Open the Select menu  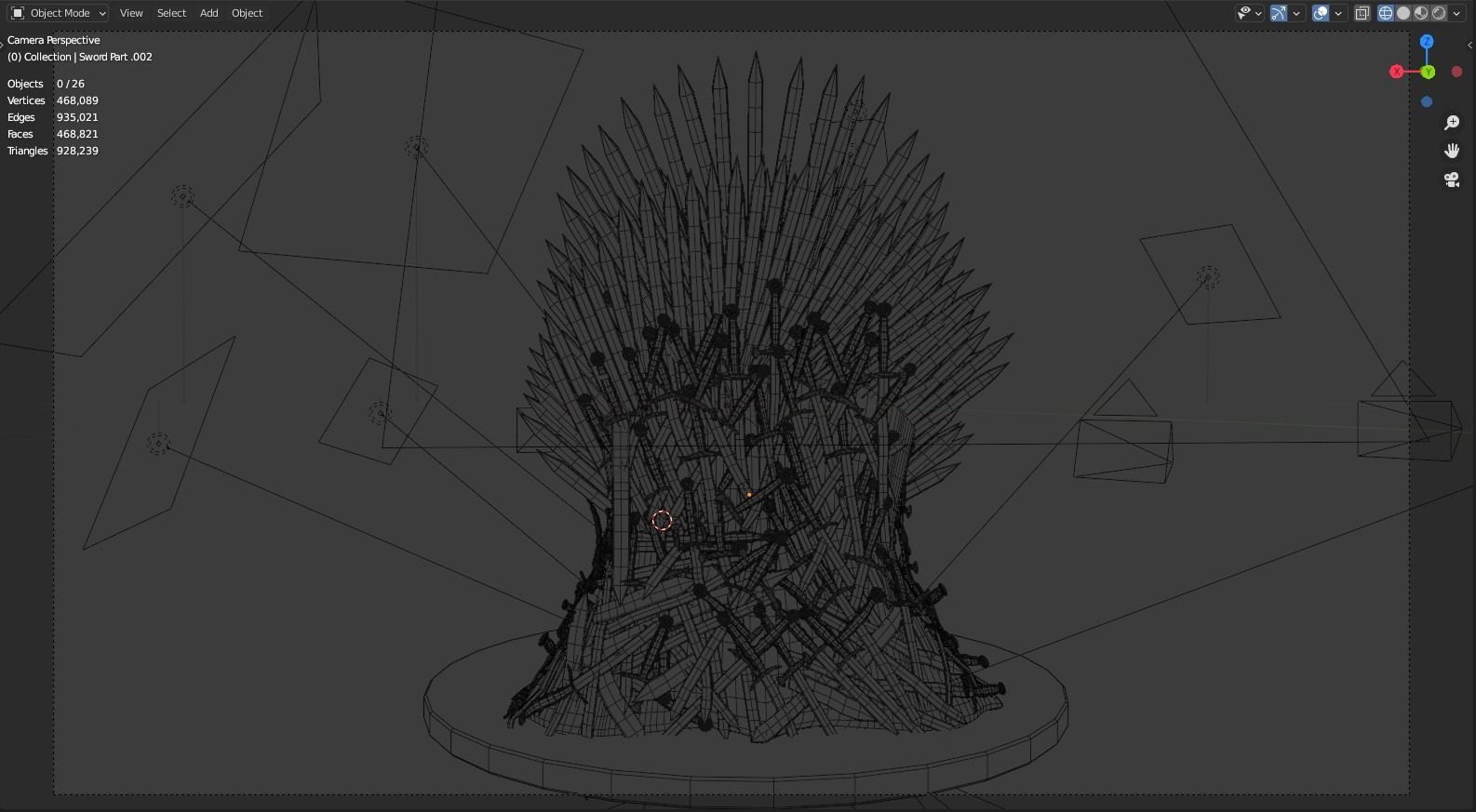click(171, 13)
